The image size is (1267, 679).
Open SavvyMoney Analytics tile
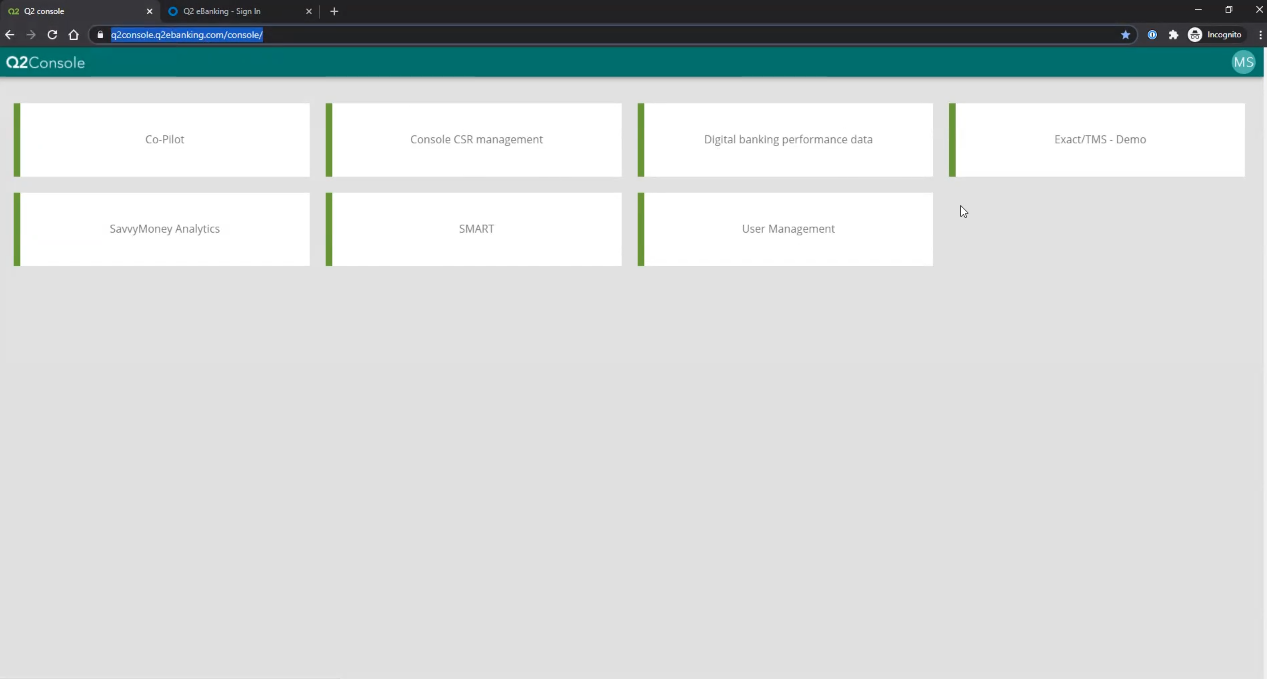(x=164, y=229)
